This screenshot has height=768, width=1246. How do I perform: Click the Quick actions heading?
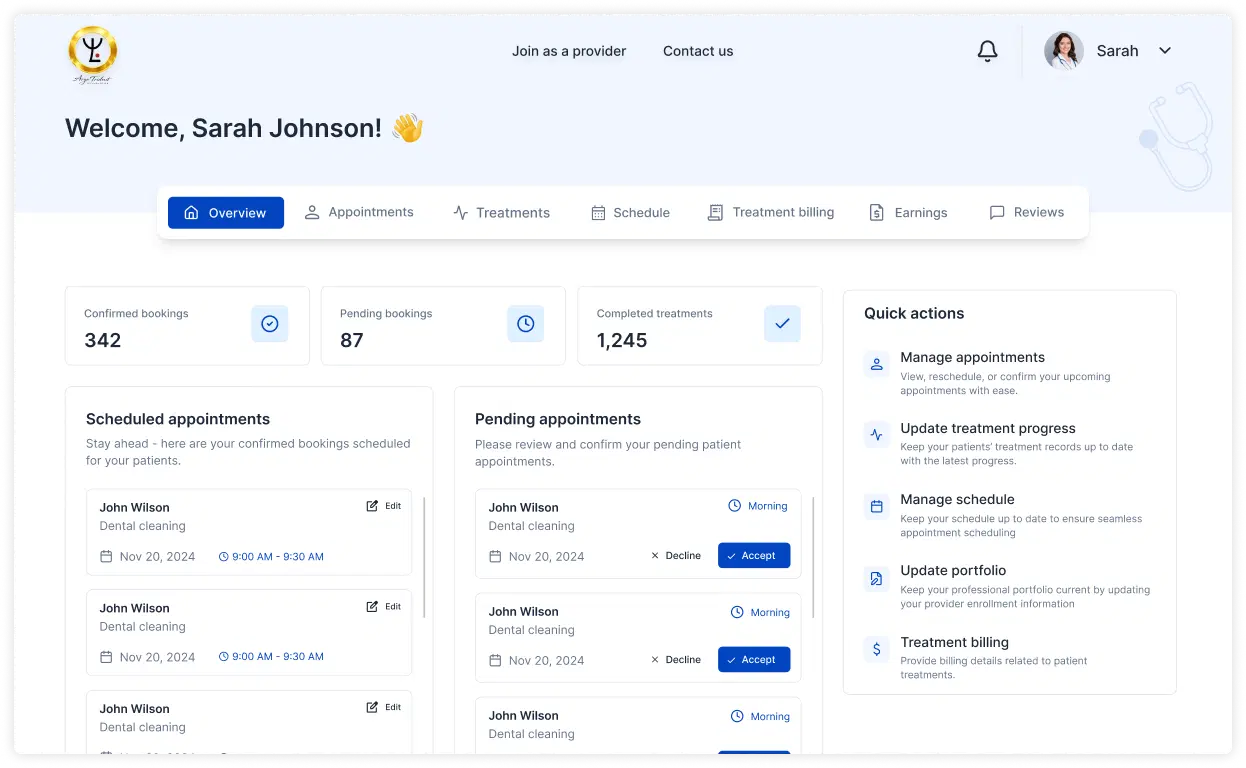(914, 313)
